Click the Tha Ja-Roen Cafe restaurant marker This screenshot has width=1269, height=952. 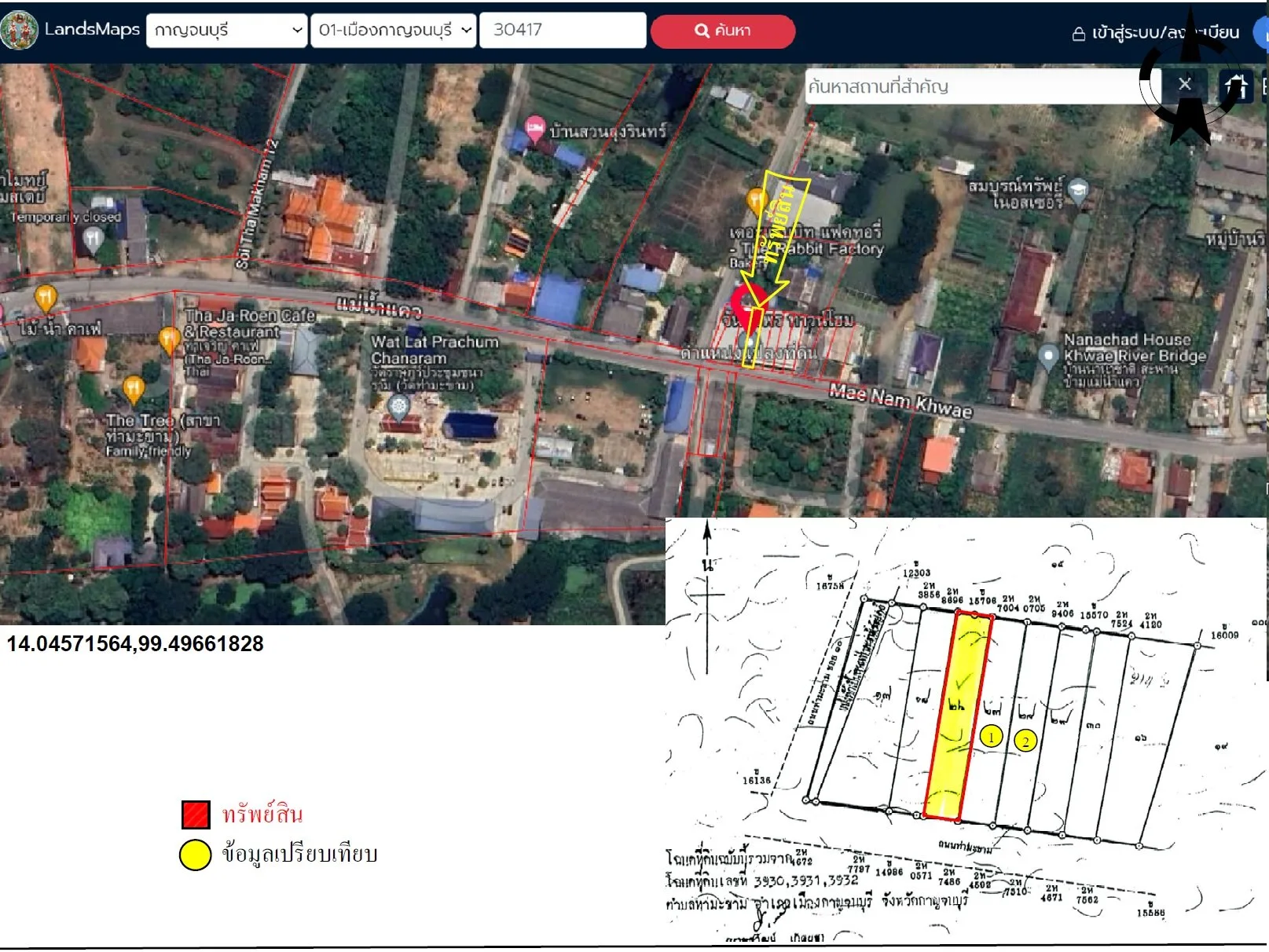[170, 340]
